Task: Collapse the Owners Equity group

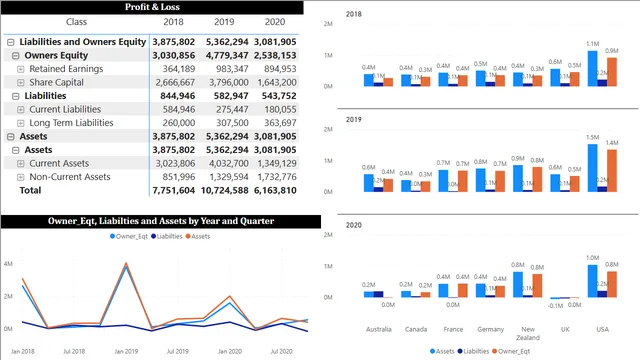Action: [16, 56]
